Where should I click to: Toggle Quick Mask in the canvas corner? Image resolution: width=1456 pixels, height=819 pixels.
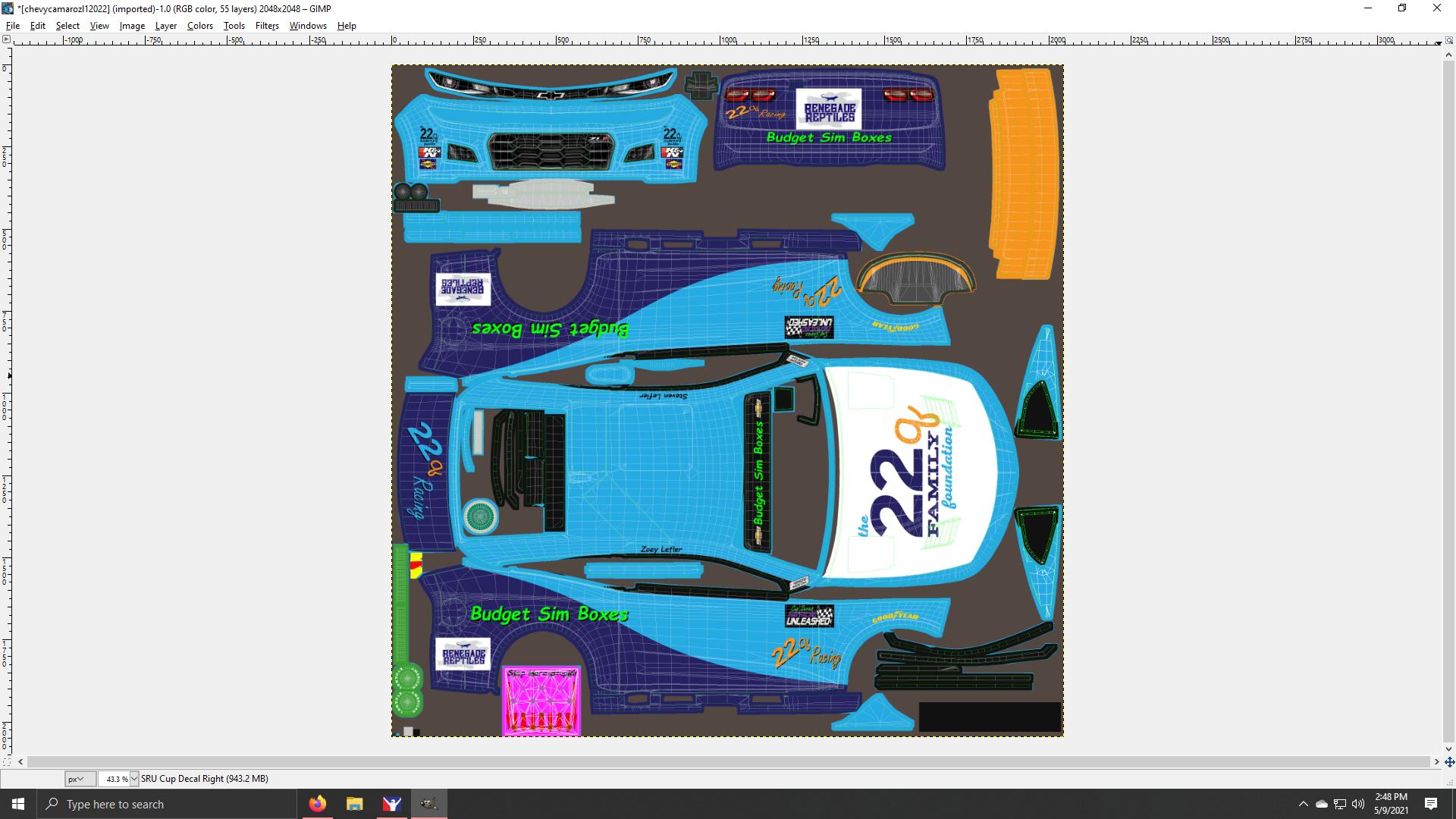coord(7,762)
